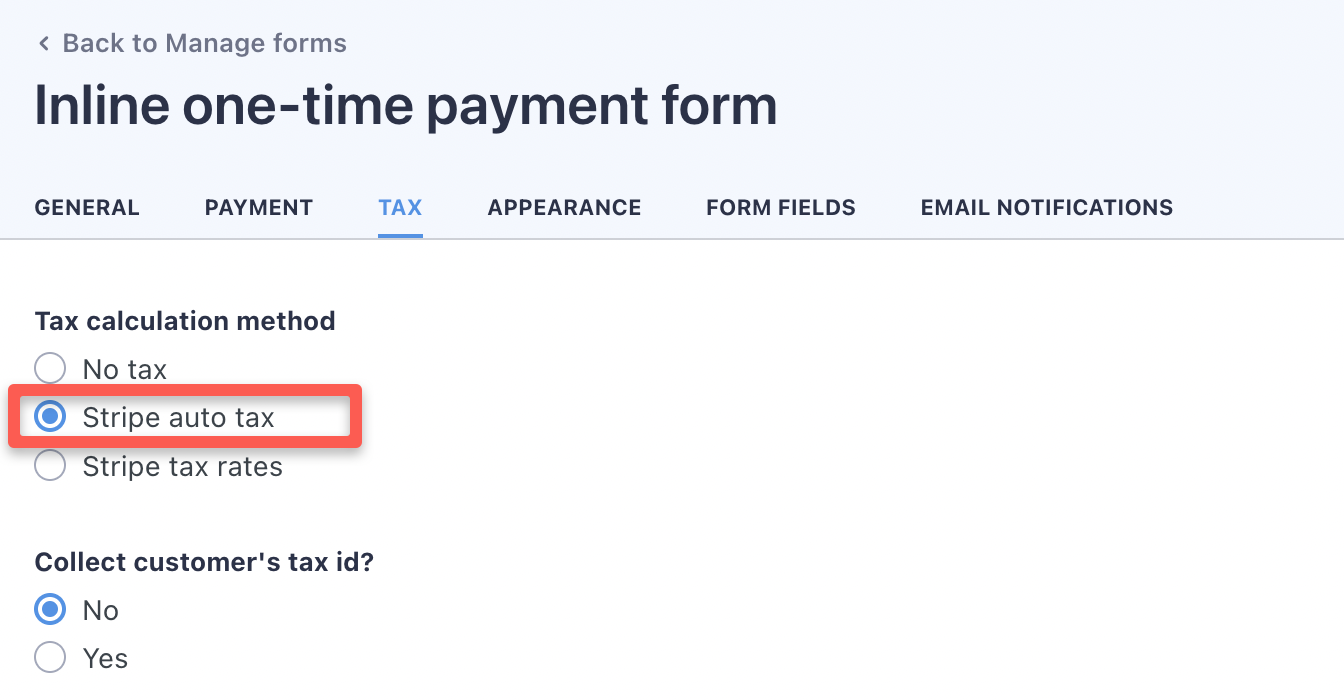Select the Tax tab
1344x700 pixels.
tap(400, 207)
